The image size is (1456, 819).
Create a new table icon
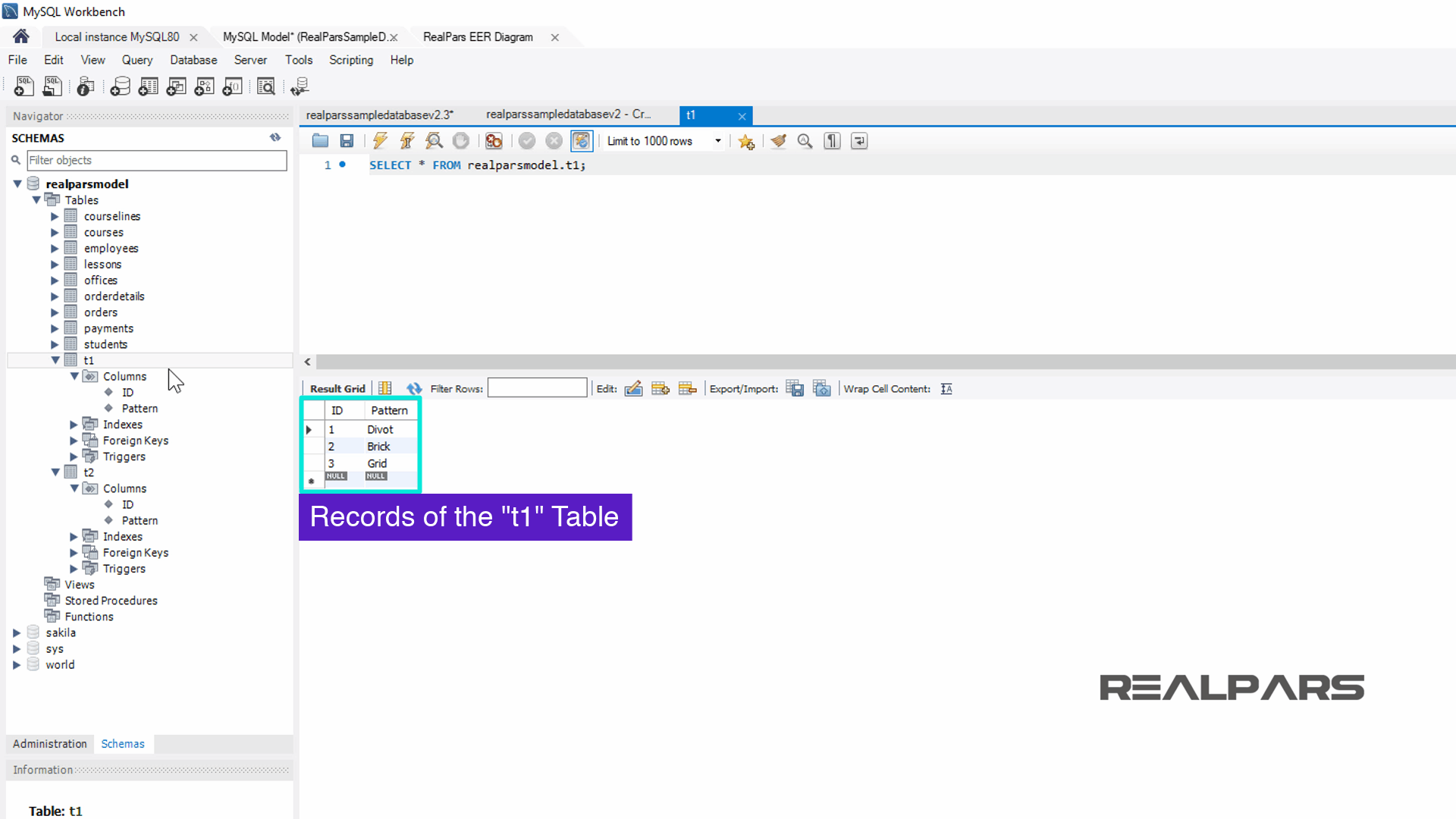coord(149,86)
